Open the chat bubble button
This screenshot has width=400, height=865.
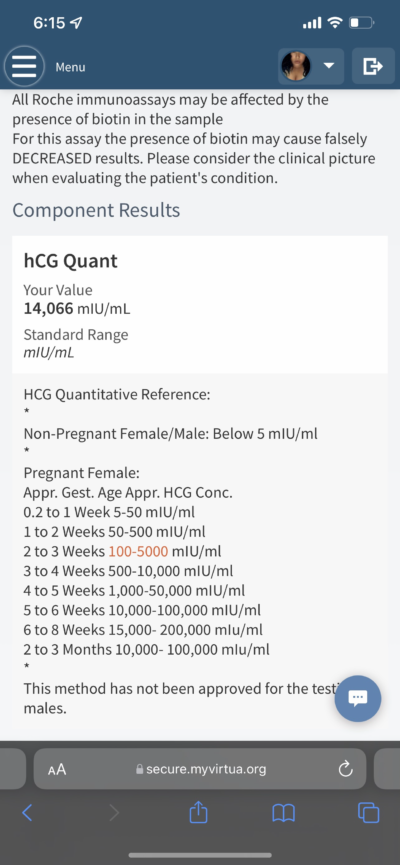click(358, 698)
